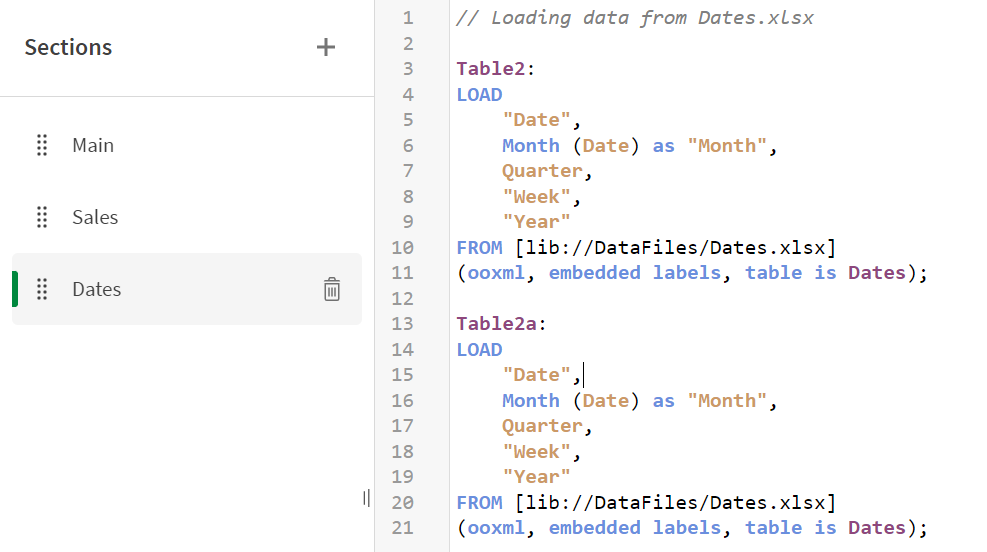The image size is (987, 552).
Task: Click the Sections heading
Action: pos(68,47)
